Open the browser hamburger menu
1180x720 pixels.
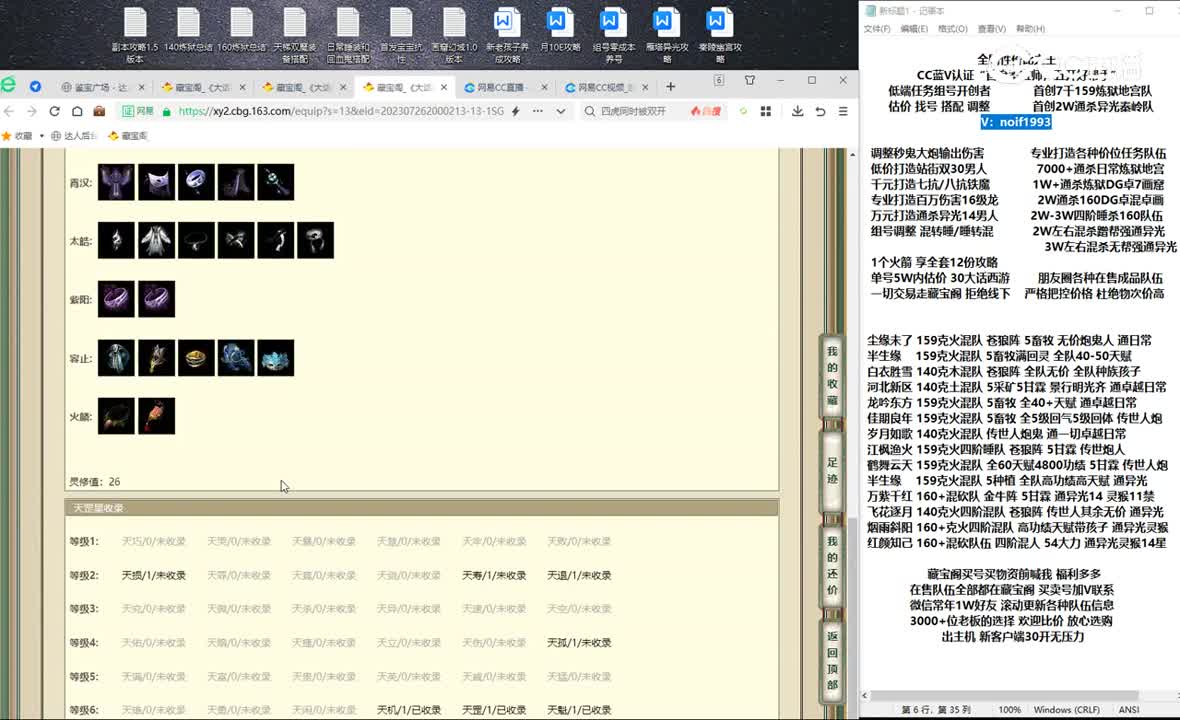[843, 111]
